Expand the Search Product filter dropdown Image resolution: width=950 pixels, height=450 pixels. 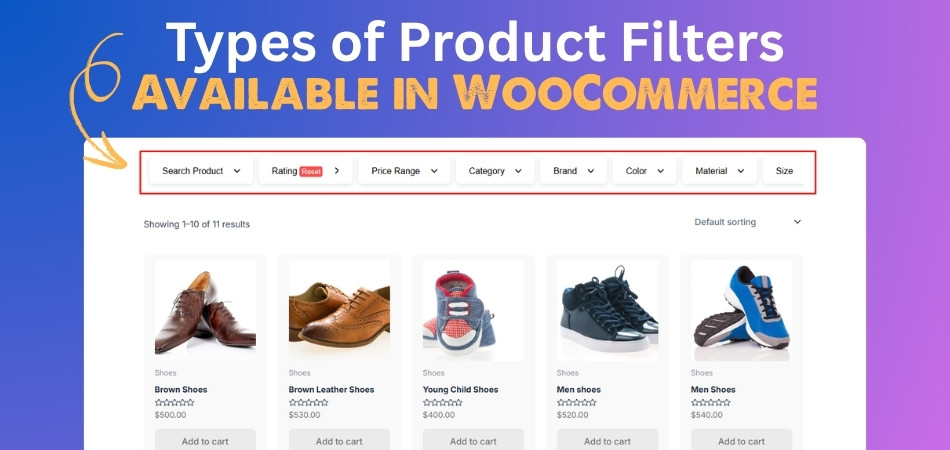pos(201,171)
